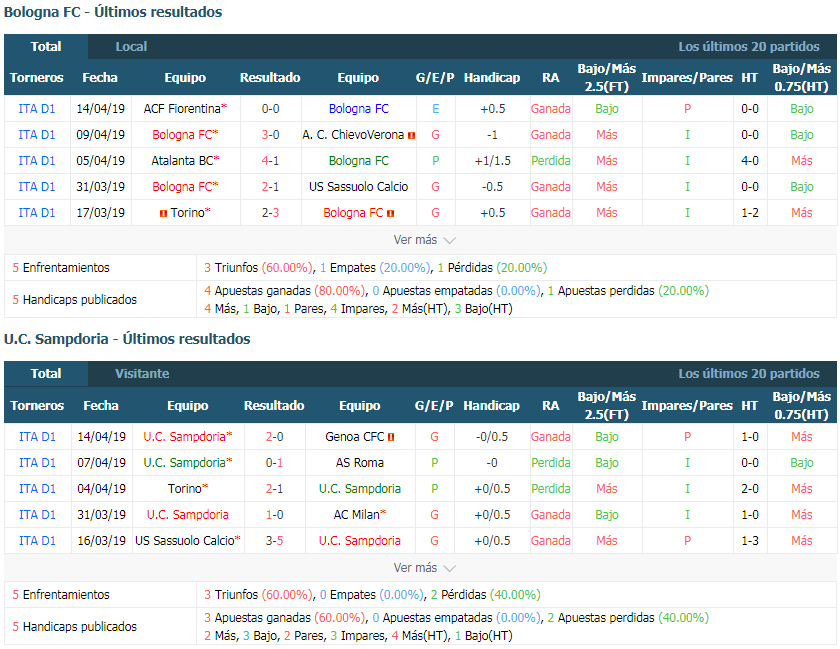This screenshot has height=649, width=840.
Task: Click Handicap header in Sampdoria table
Action: tap(491, 406)
